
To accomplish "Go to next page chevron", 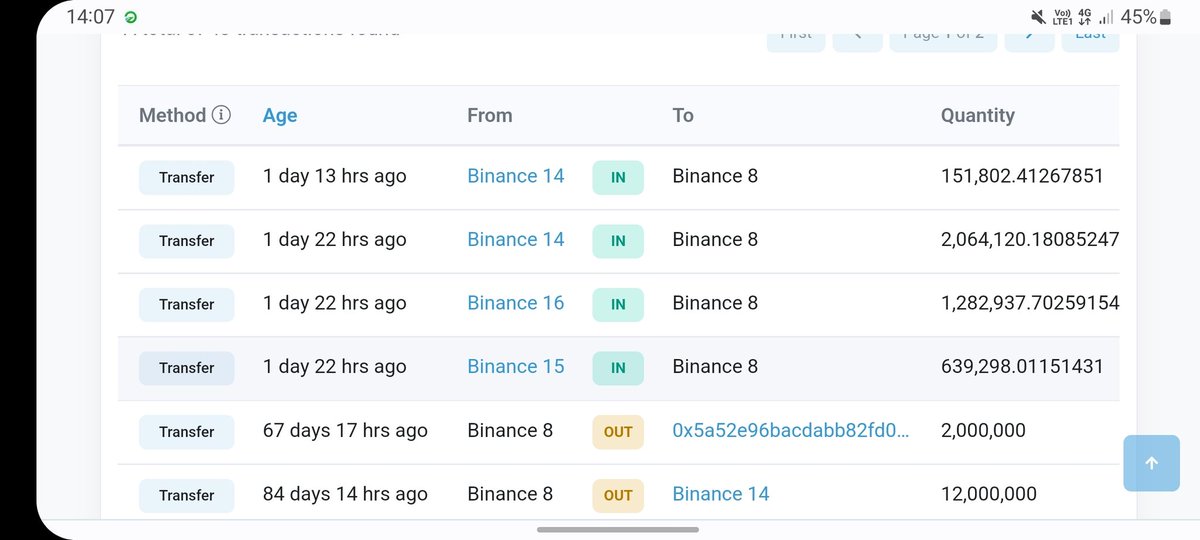I will [x=1030, y=36].
